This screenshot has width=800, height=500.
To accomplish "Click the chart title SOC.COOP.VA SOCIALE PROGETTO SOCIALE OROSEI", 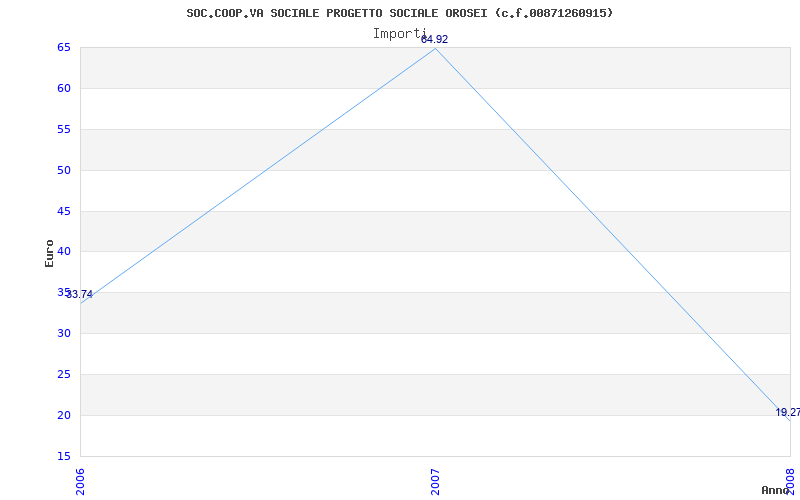I will pyautogui.click(x=399, y=13).
